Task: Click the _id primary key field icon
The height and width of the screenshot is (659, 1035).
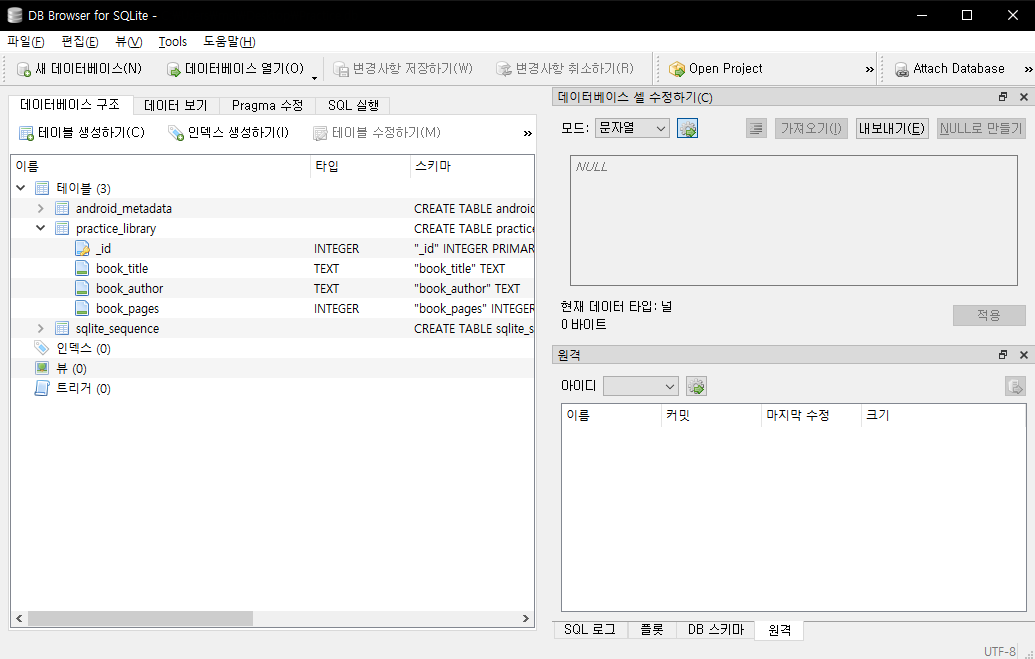Action: (83, 248)
